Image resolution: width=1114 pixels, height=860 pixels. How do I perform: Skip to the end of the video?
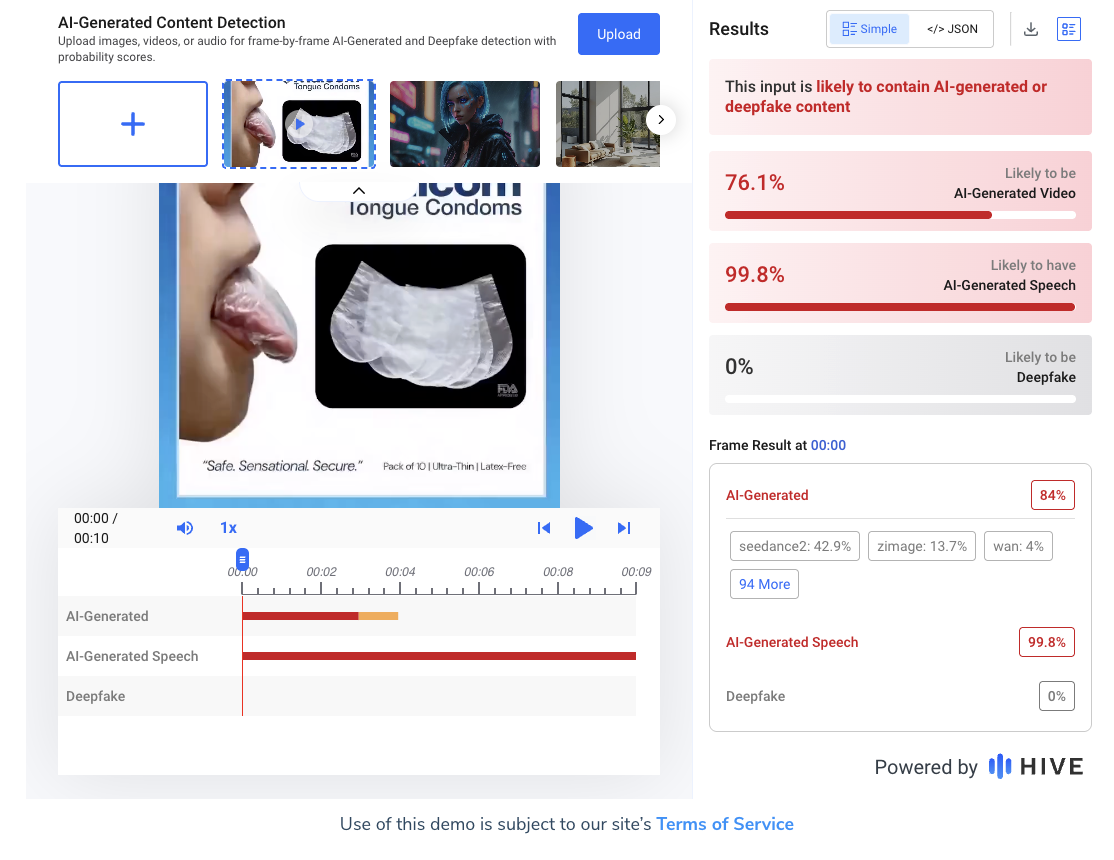click(x=624, y=528)
